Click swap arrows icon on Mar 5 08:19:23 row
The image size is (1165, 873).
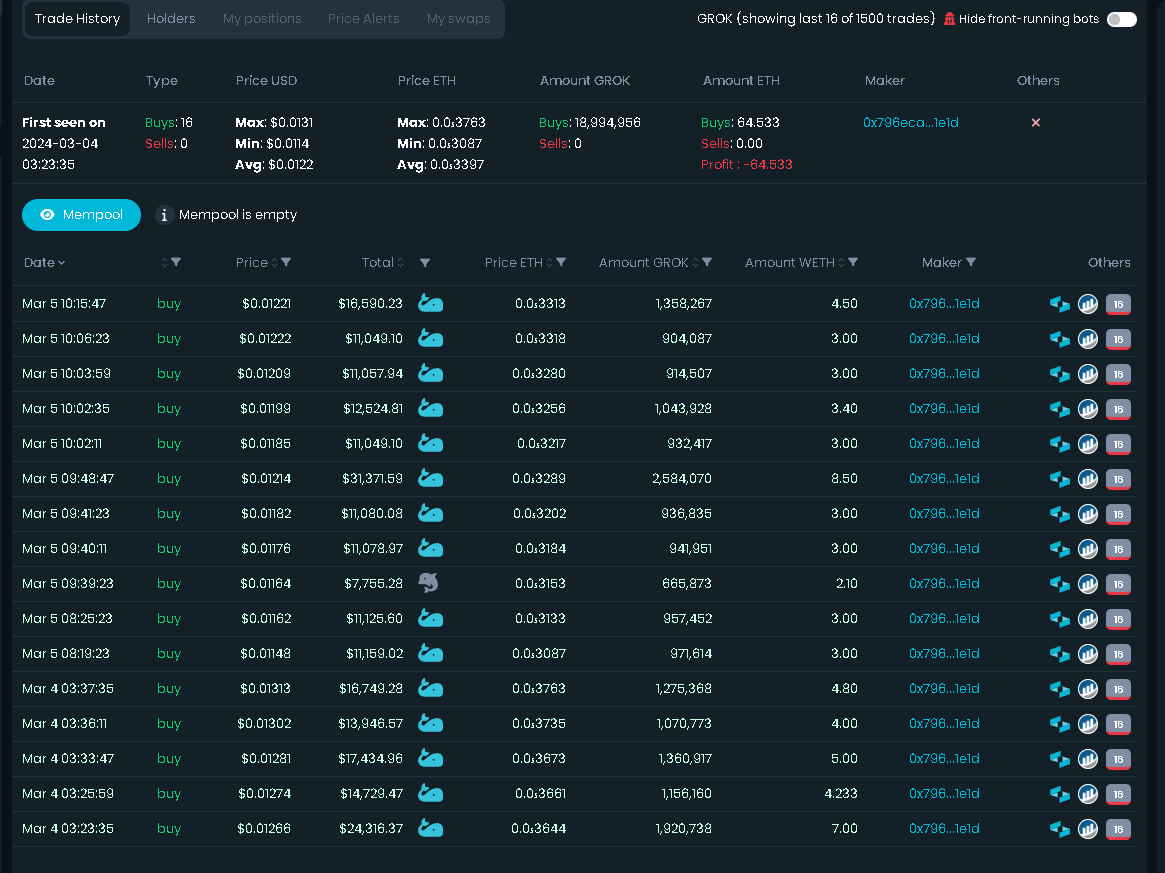tap(1059, 654)
